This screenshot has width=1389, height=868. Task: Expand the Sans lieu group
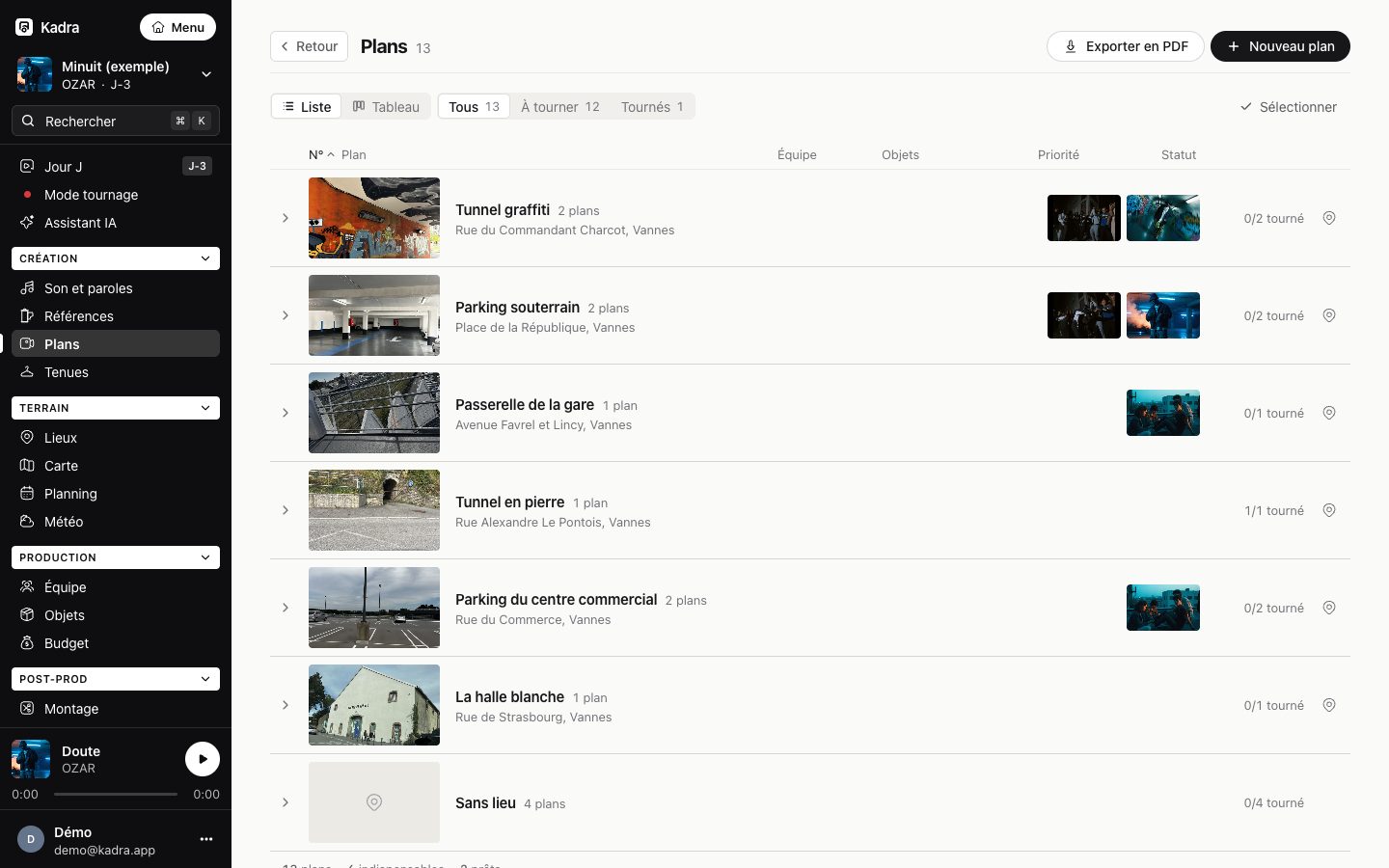286,802
